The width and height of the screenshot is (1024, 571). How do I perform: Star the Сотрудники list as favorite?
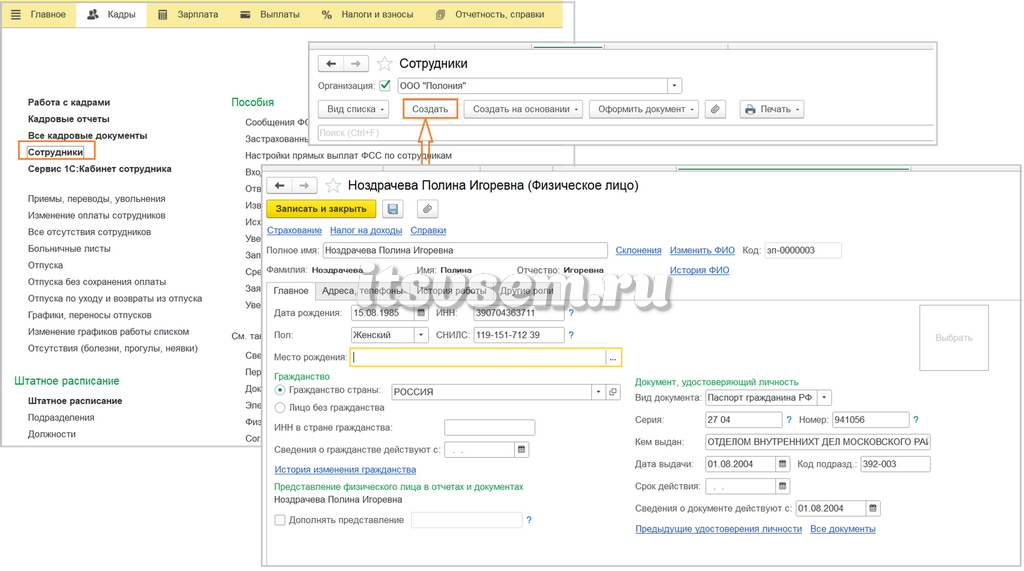tap(385, 63)
